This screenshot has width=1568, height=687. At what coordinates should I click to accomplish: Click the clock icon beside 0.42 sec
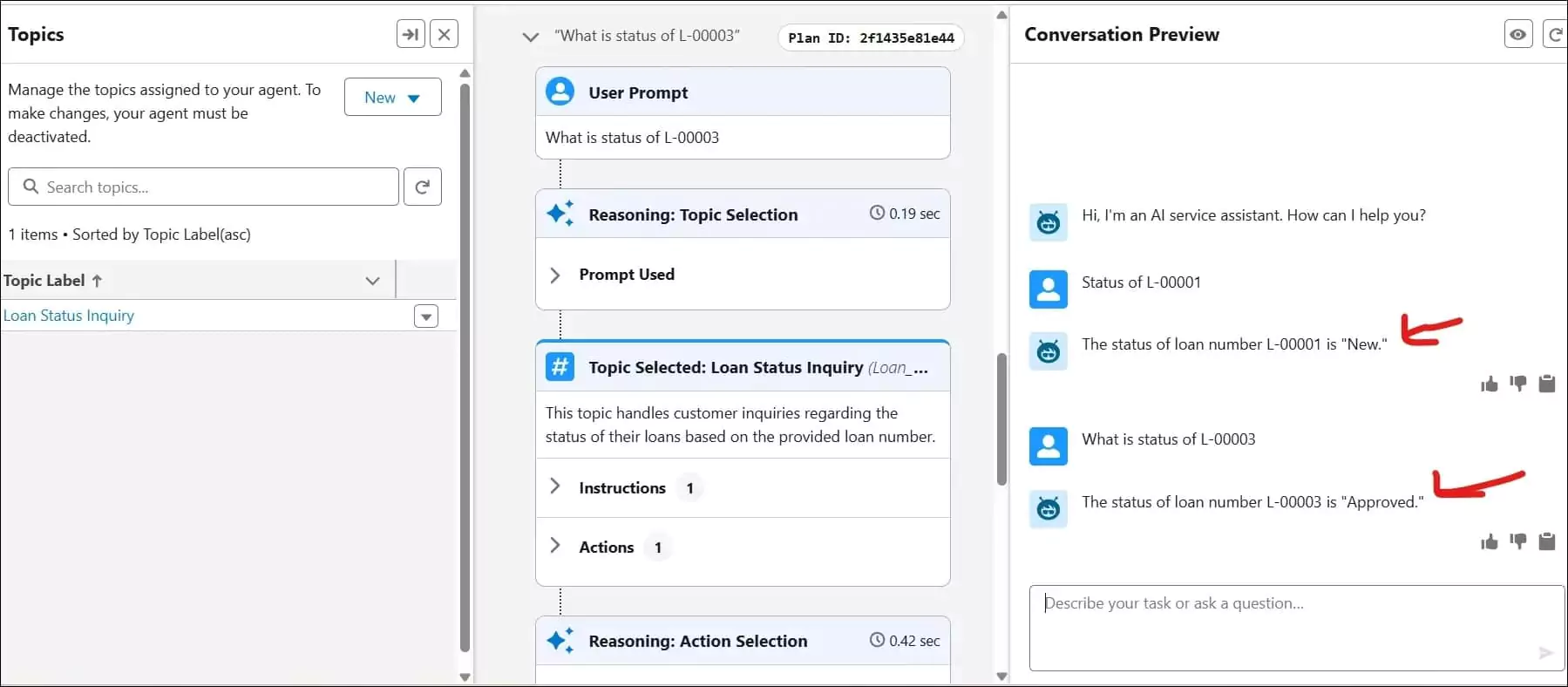(877, 640)
